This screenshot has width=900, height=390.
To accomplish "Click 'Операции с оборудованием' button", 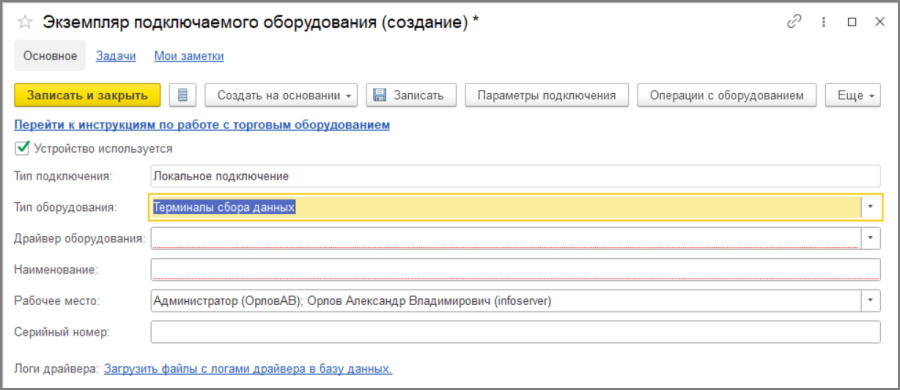I will click(x=727, y=95).
